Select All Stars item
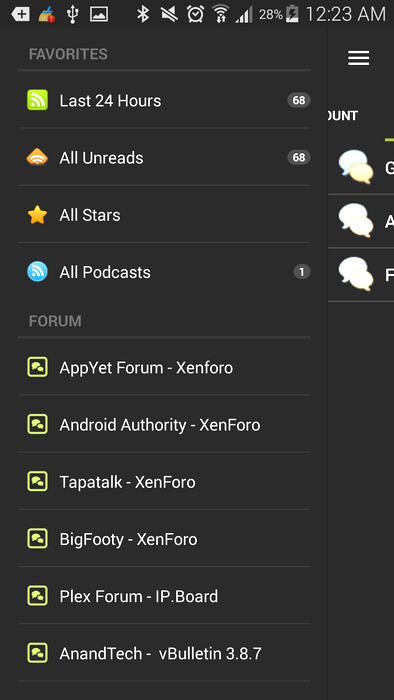Viewport: 394px width, 700px height. [x=164, y=215]
